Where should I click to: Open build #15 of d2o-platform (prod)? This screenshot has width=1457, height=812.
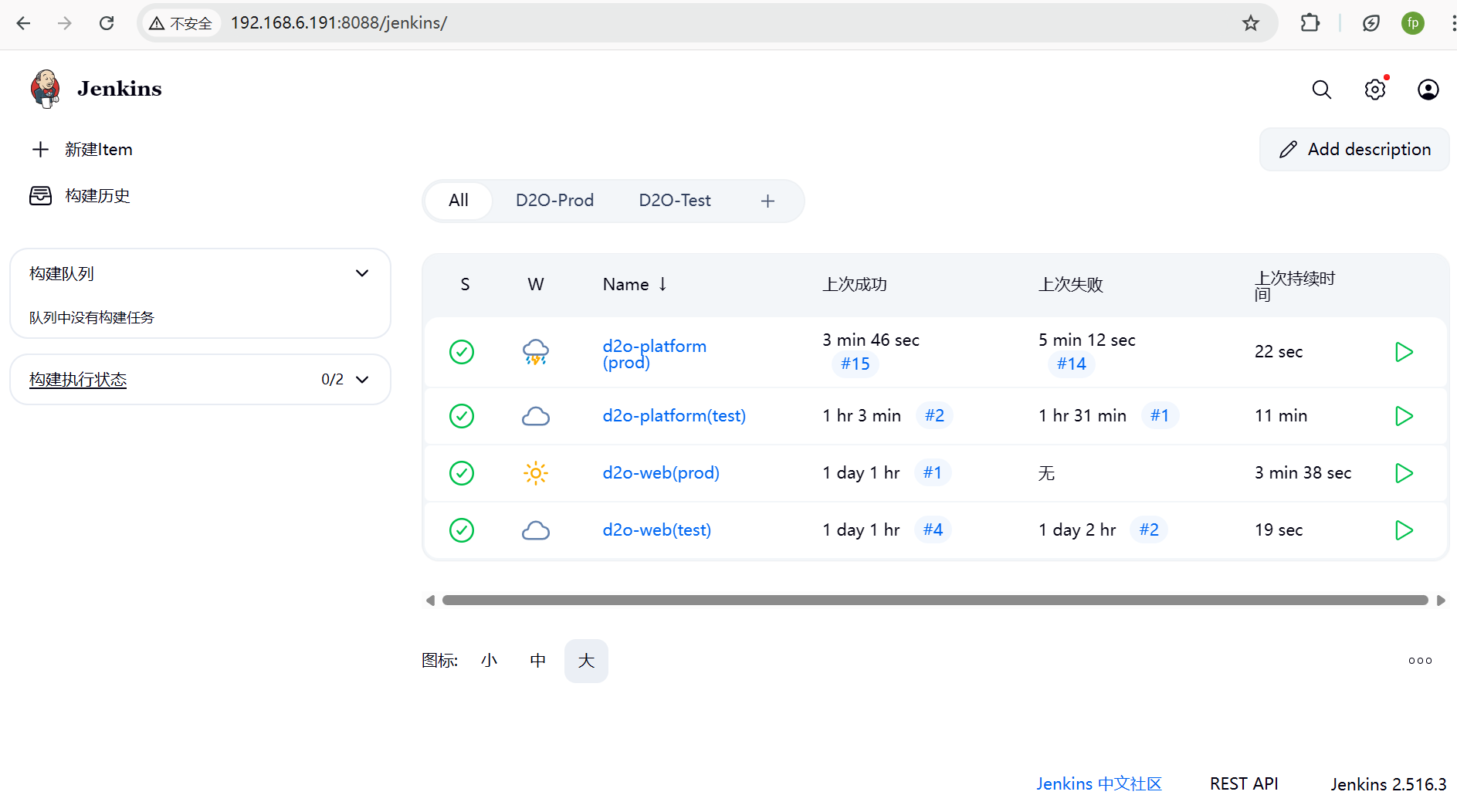(855, 364)
